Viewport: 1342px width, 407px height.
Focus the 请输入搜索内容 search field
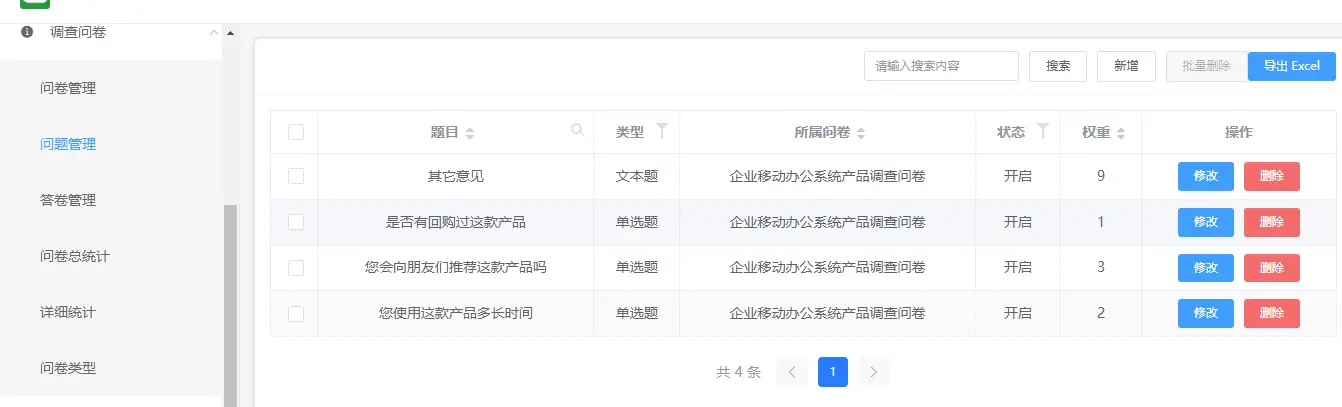tap(940, 66)
